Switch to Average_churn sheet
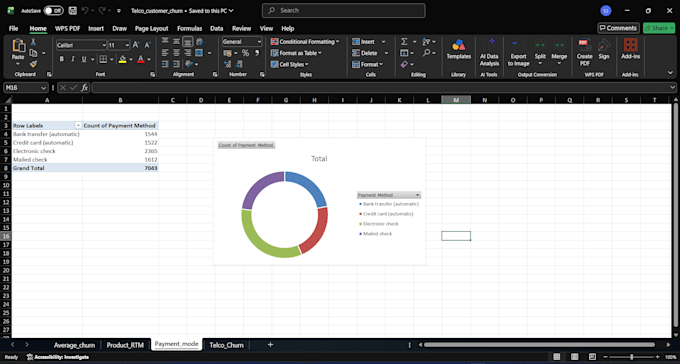Image resolution: width=680 pixels, height=364 pixels. coord(74,345)
